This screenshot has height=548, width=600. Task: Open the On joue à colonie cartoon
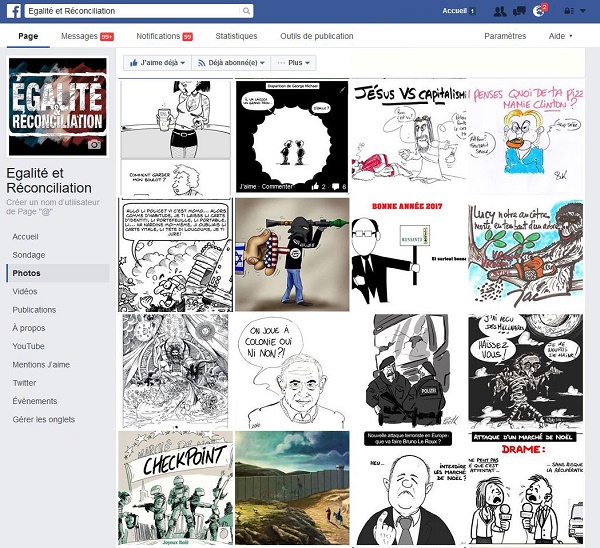[292, 372]
